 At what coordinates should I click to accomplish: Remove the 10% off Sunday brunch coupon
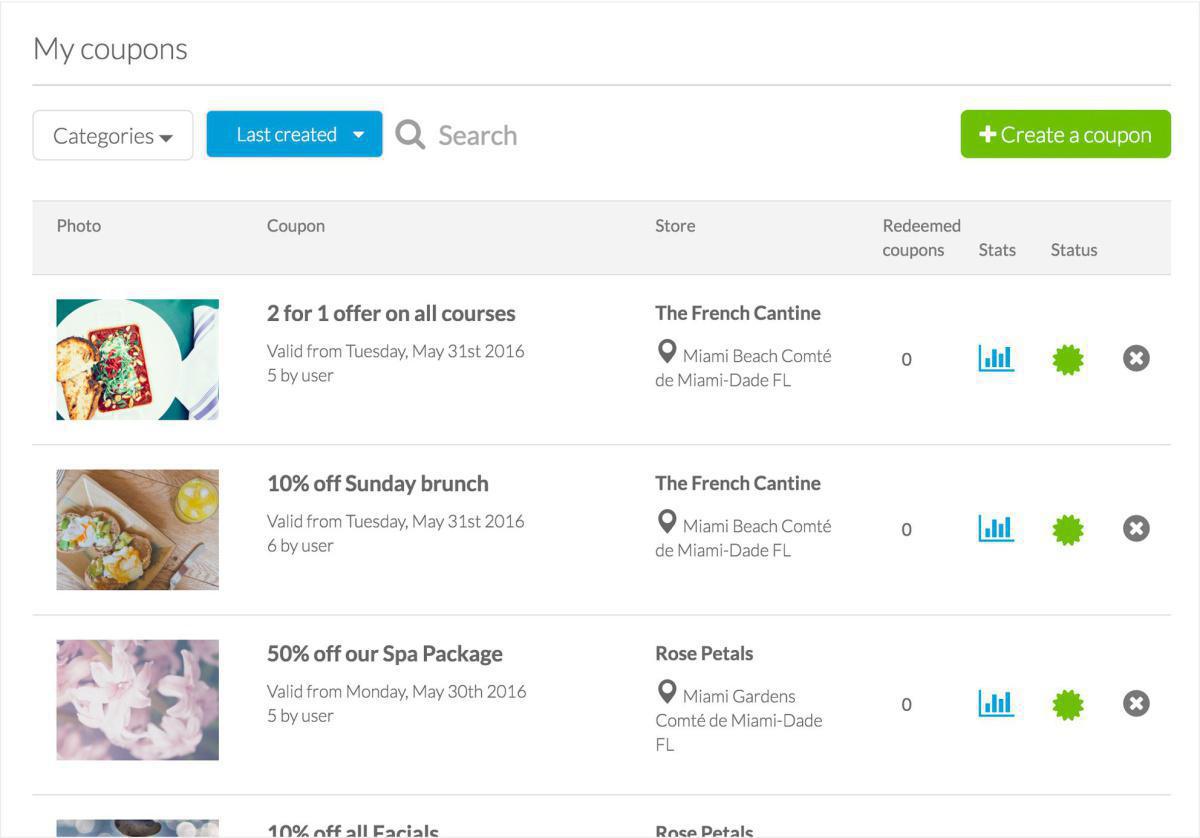coord(1136,528)
